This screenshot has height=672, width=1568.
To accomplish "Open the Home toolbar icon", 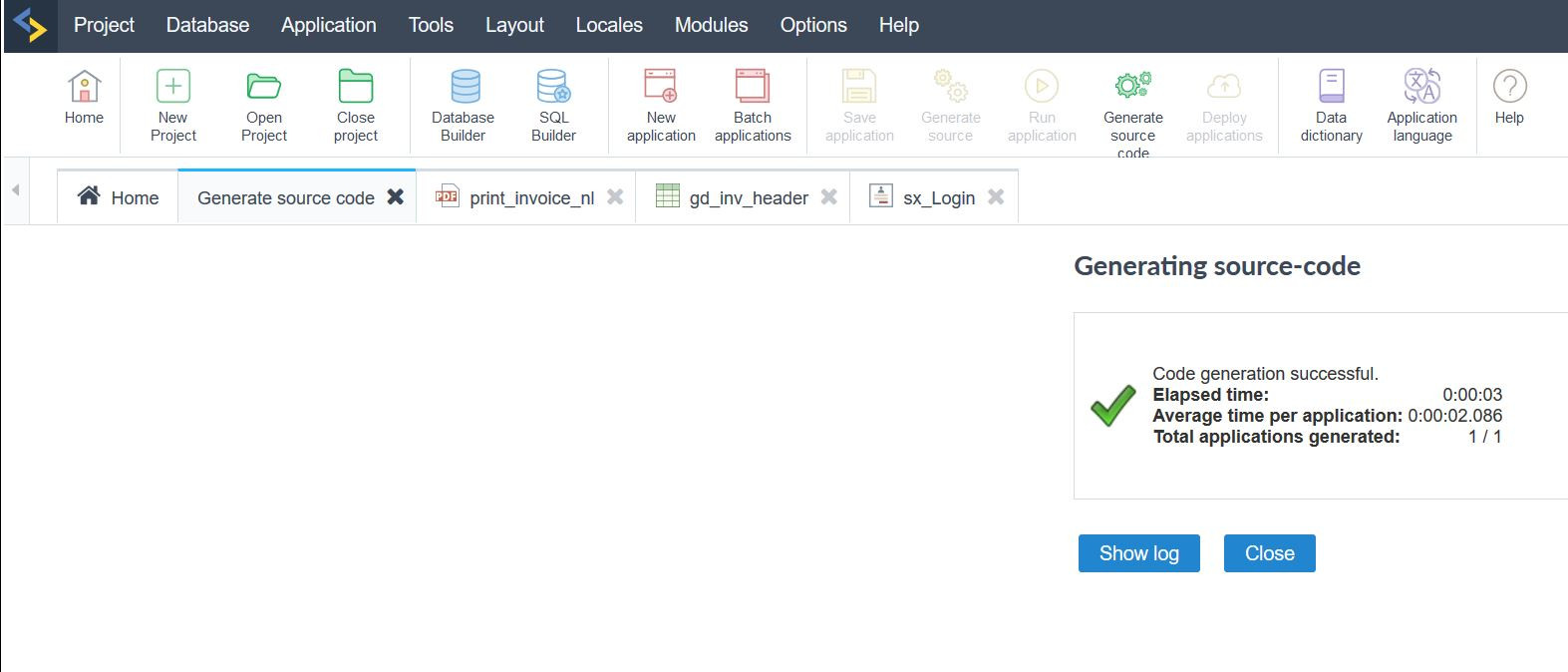I will tap(84, 98).
